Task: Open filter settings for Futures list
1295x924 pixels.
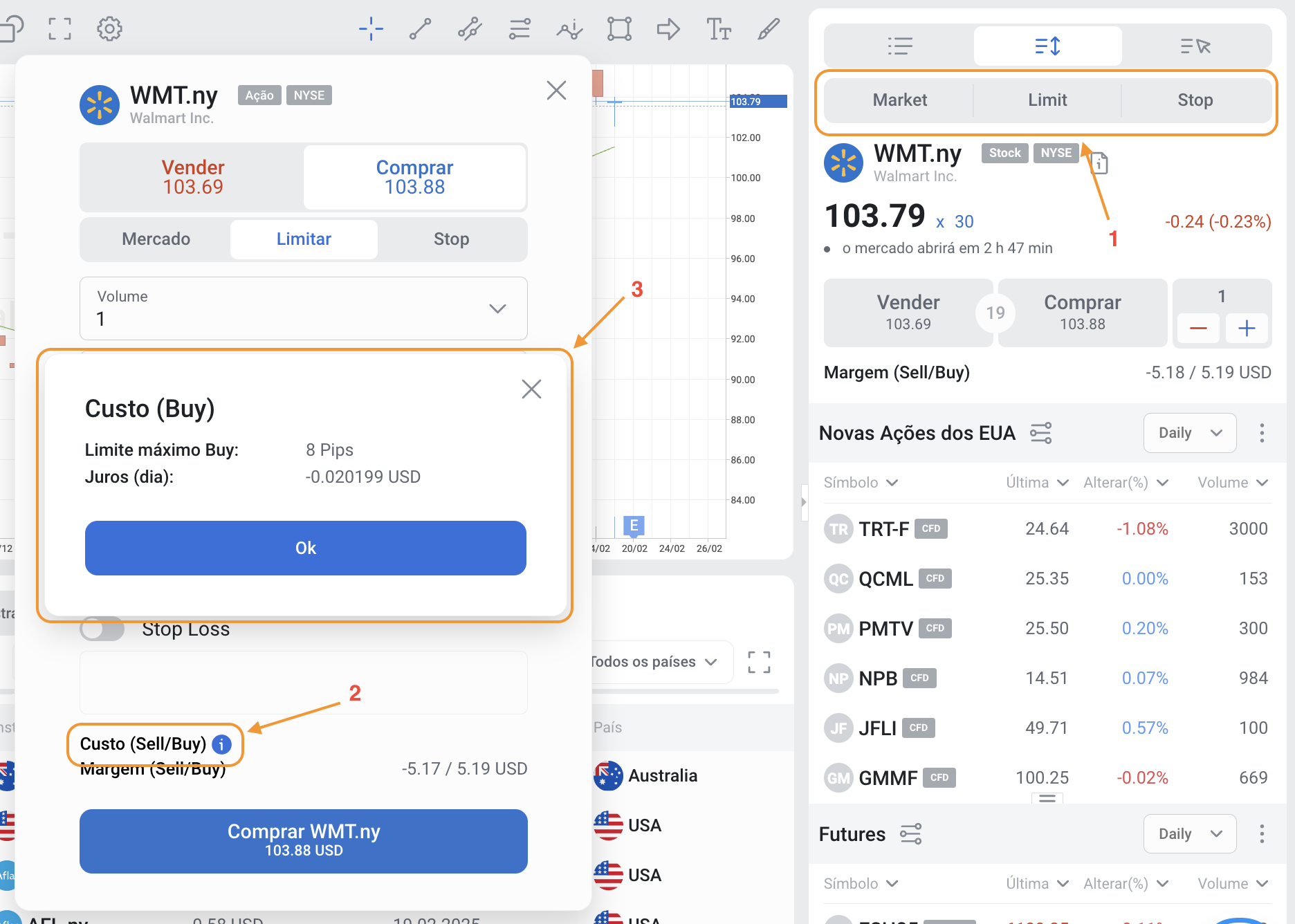Action: point(911,834)
